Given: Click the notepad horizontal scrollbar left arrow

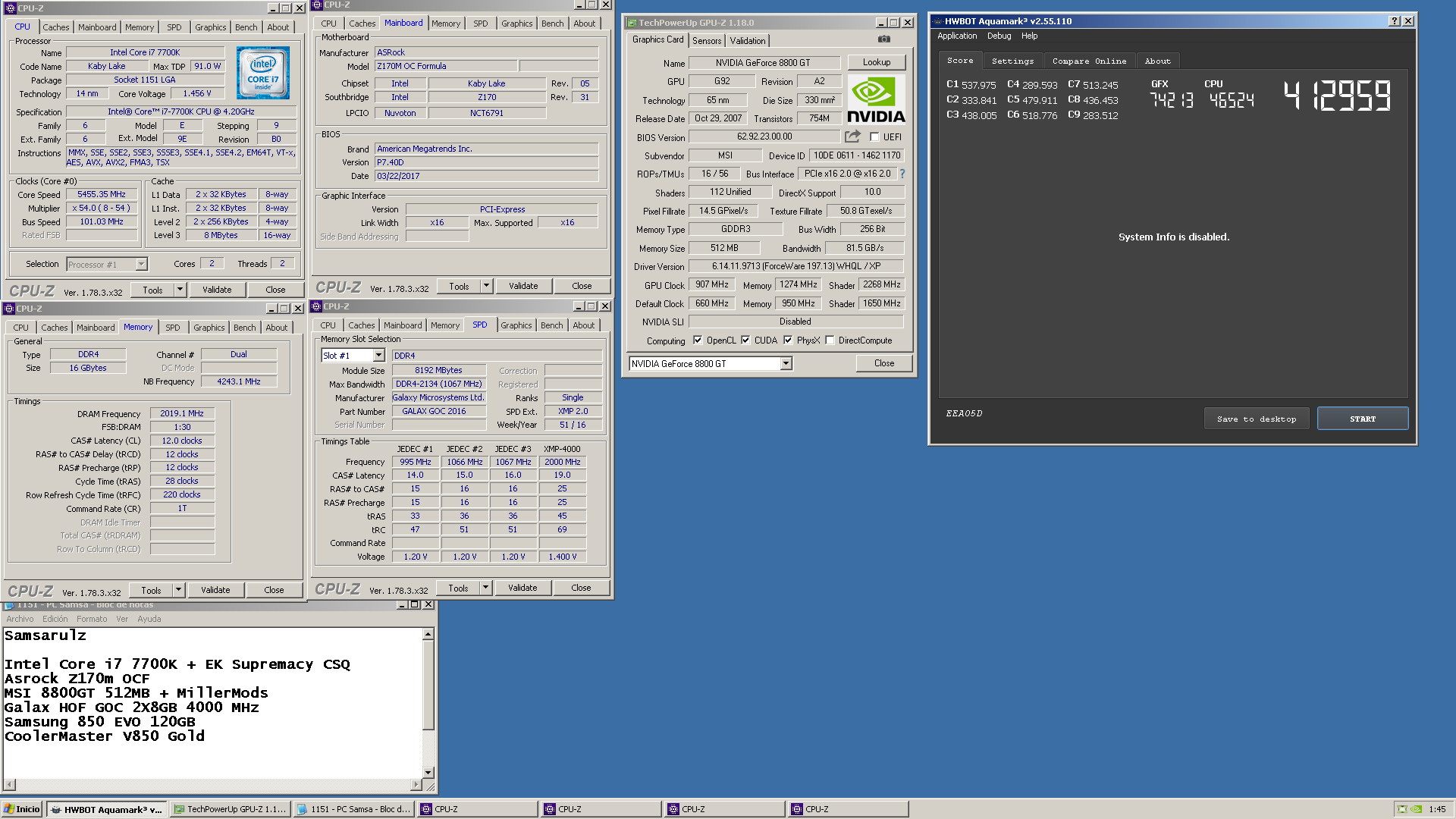Looking at the screenshot, I should 9,784.
